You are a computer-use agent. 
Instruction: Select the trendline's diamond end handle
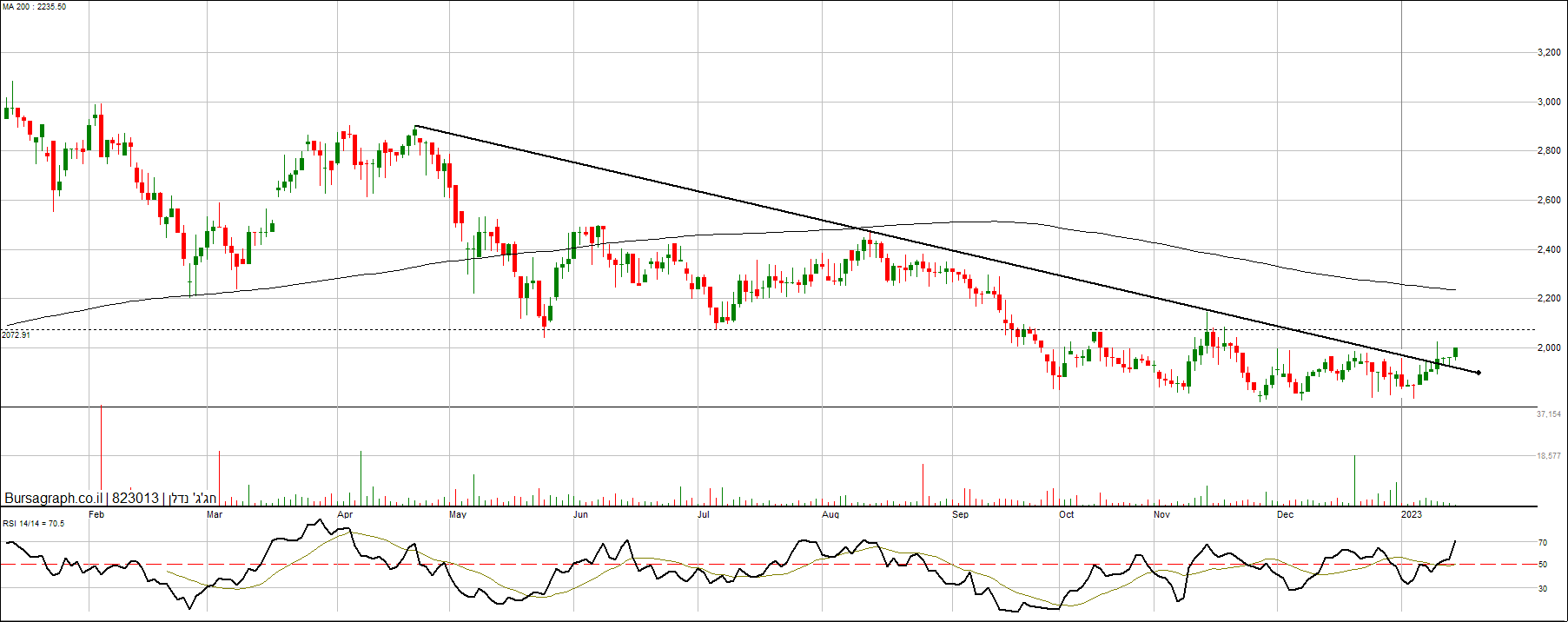[x=1479, y=373]
